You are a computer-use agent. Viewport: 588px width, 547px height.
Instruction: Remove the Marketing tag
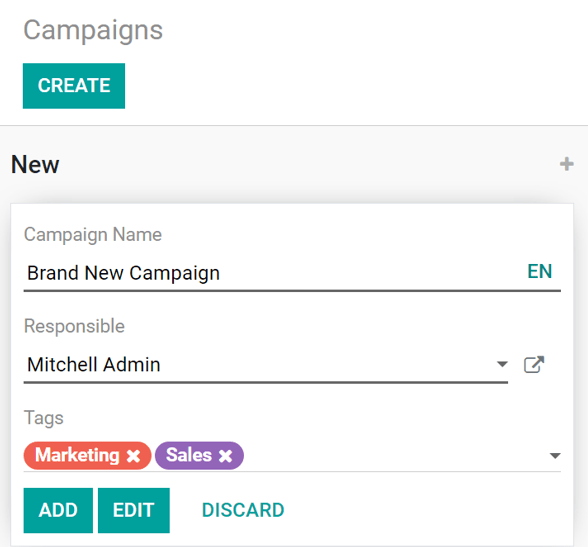click(x=133, y=456)
